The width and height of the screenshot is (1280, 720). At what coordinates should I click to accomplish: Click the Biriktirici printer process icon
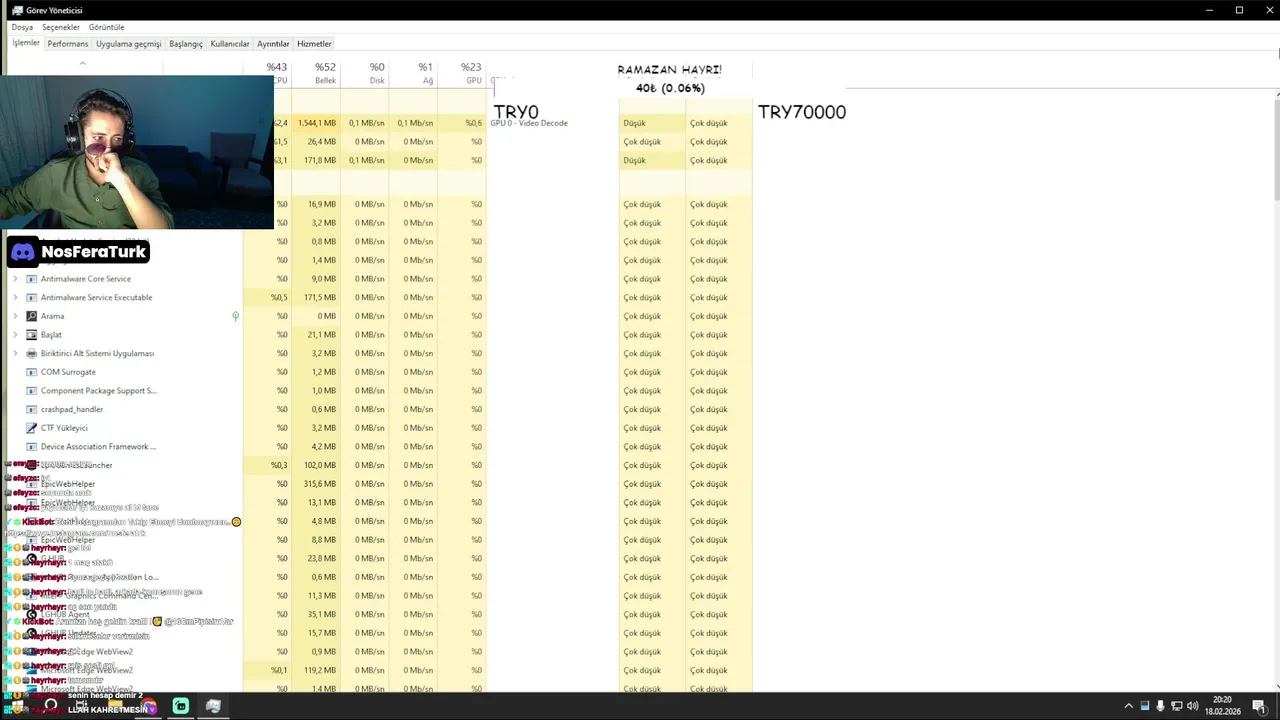[31, 354]
